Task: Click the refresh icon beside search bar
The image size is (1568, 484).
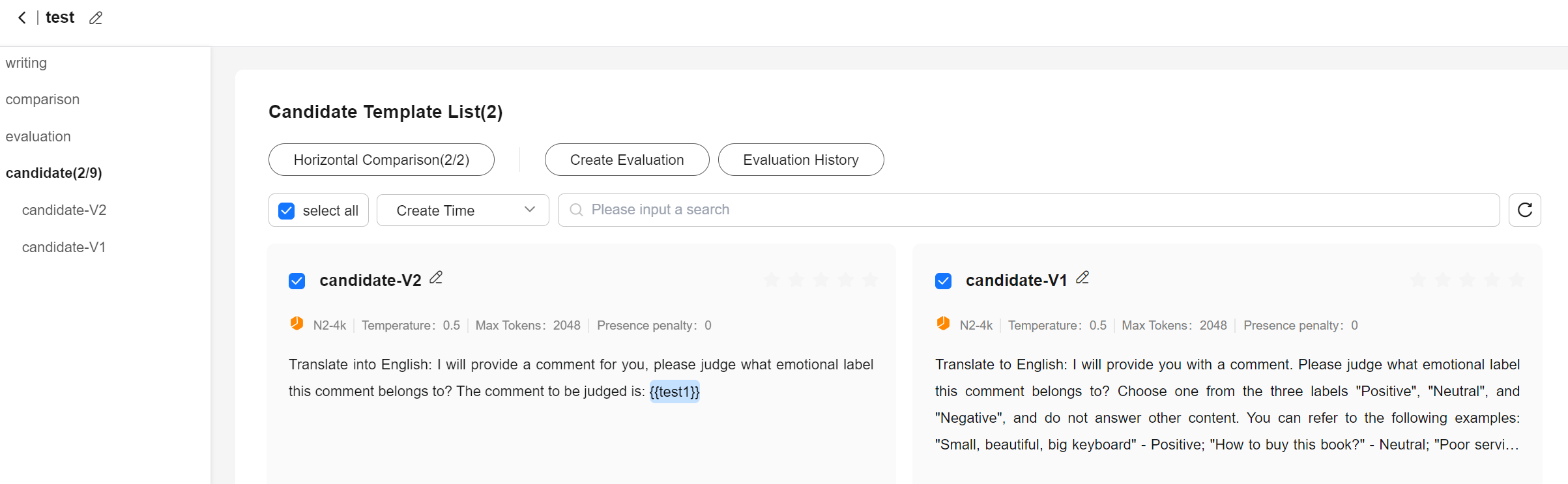Action: point(1524,210)
